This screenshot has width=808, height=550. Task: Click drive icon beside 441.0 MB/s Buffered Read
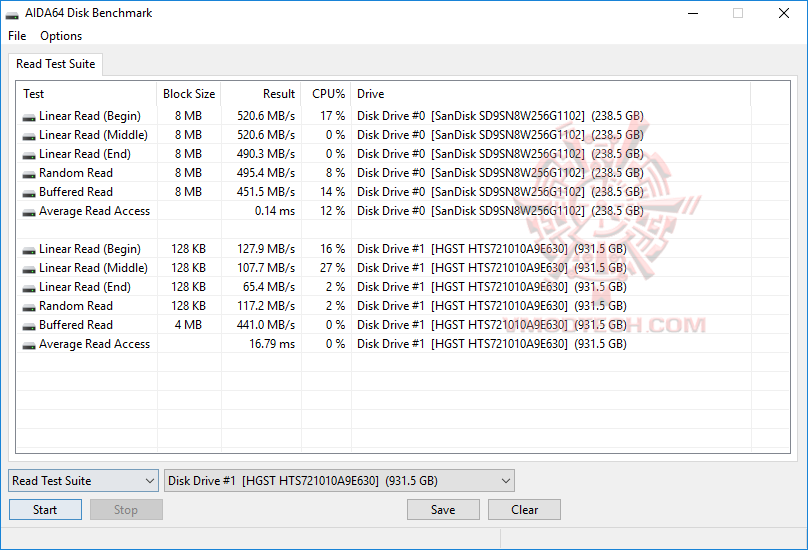tap(29, 327)
